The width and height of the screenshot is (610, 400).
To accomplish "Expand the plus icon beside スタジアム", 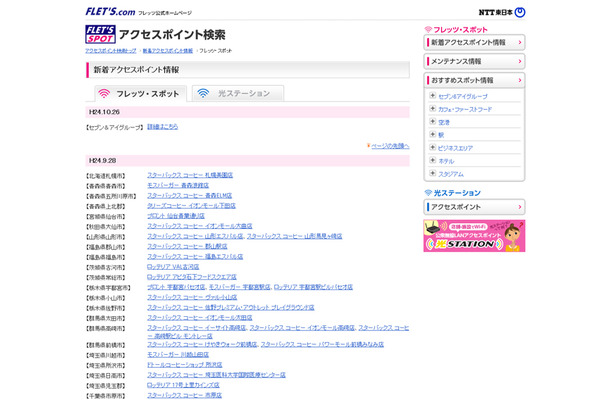I will (x=432, y=173).
